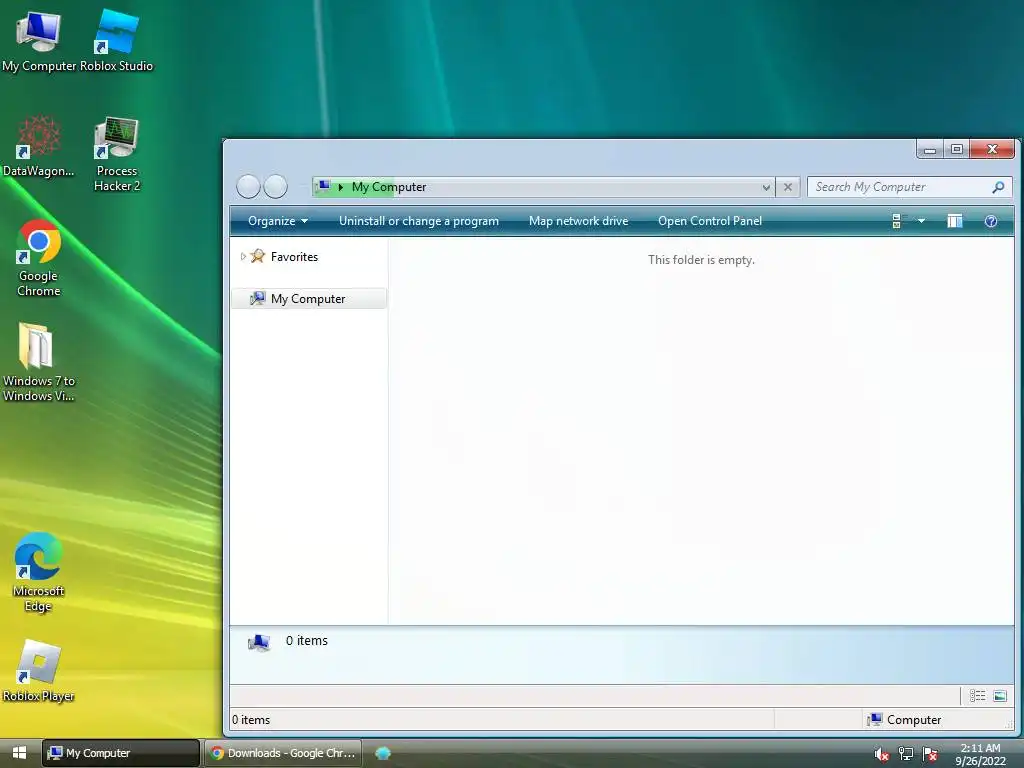Launch Microsoft Edge from desktop
Screen dimensions: 1024x768
pos(39,573)
